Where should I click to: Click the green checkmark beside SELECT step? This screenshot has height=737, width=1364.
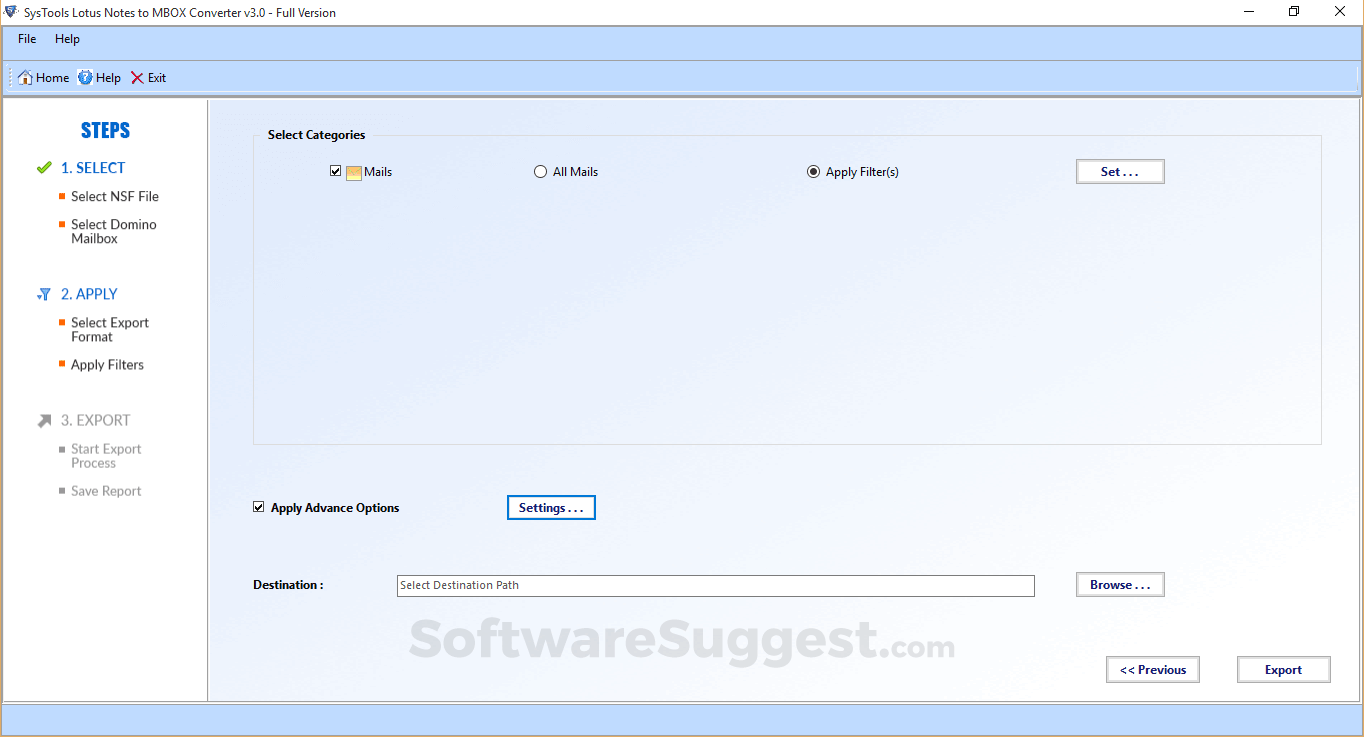click(x=45, y=167)
